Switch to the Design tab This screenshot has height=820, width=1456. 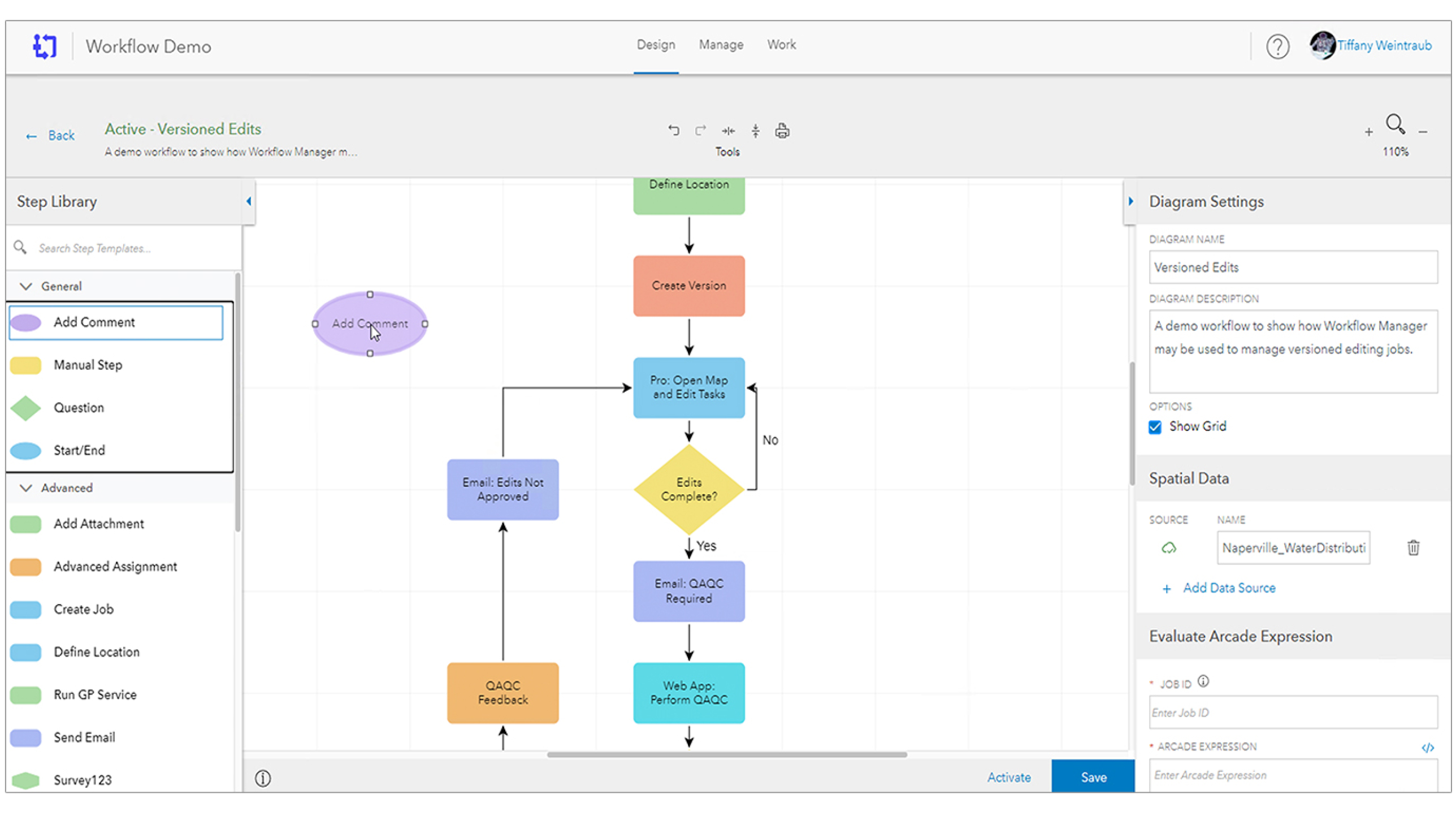(656, 45)
